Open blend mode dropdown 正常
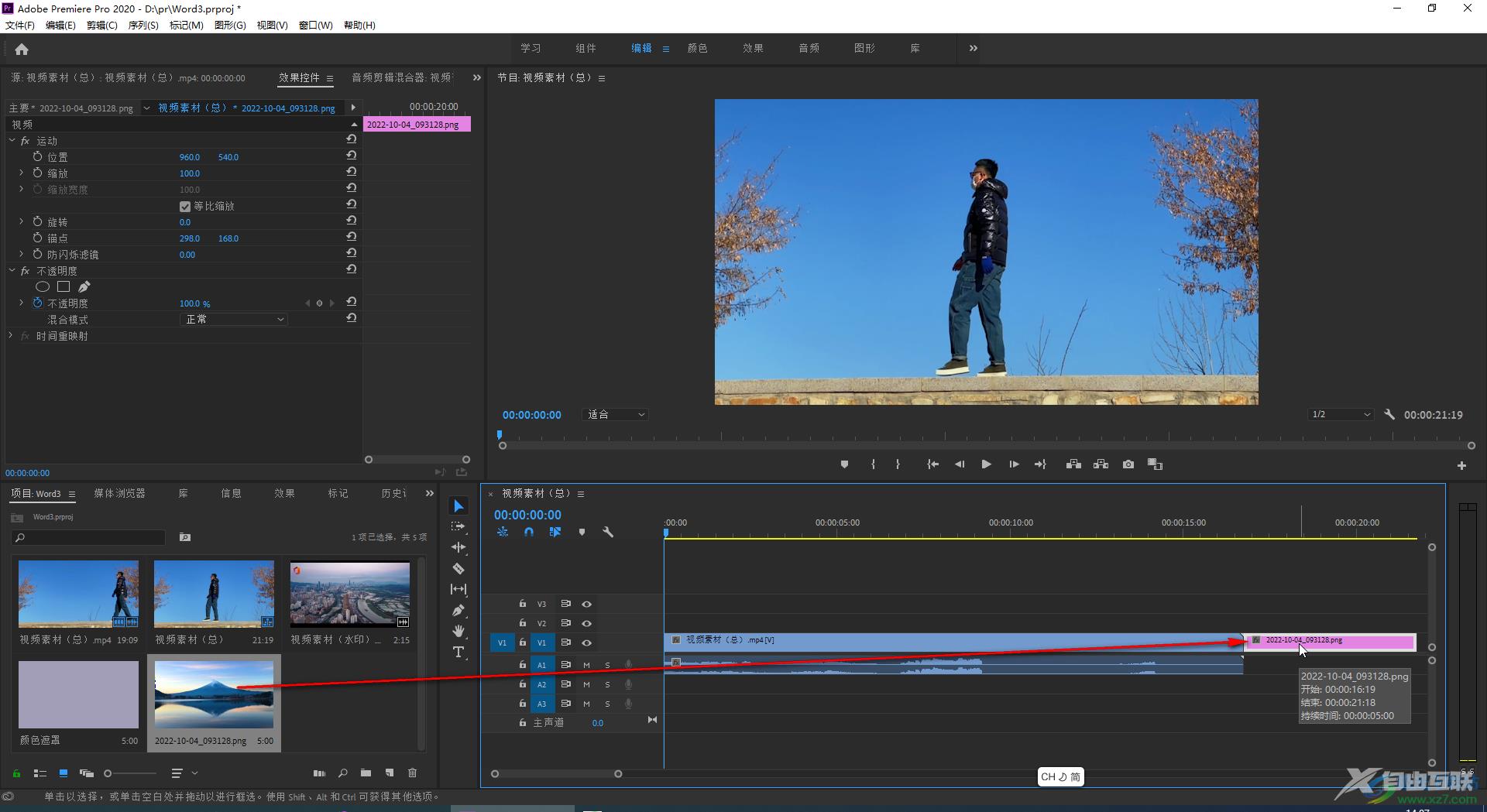Screen dimensions: 1487x812 234,320
